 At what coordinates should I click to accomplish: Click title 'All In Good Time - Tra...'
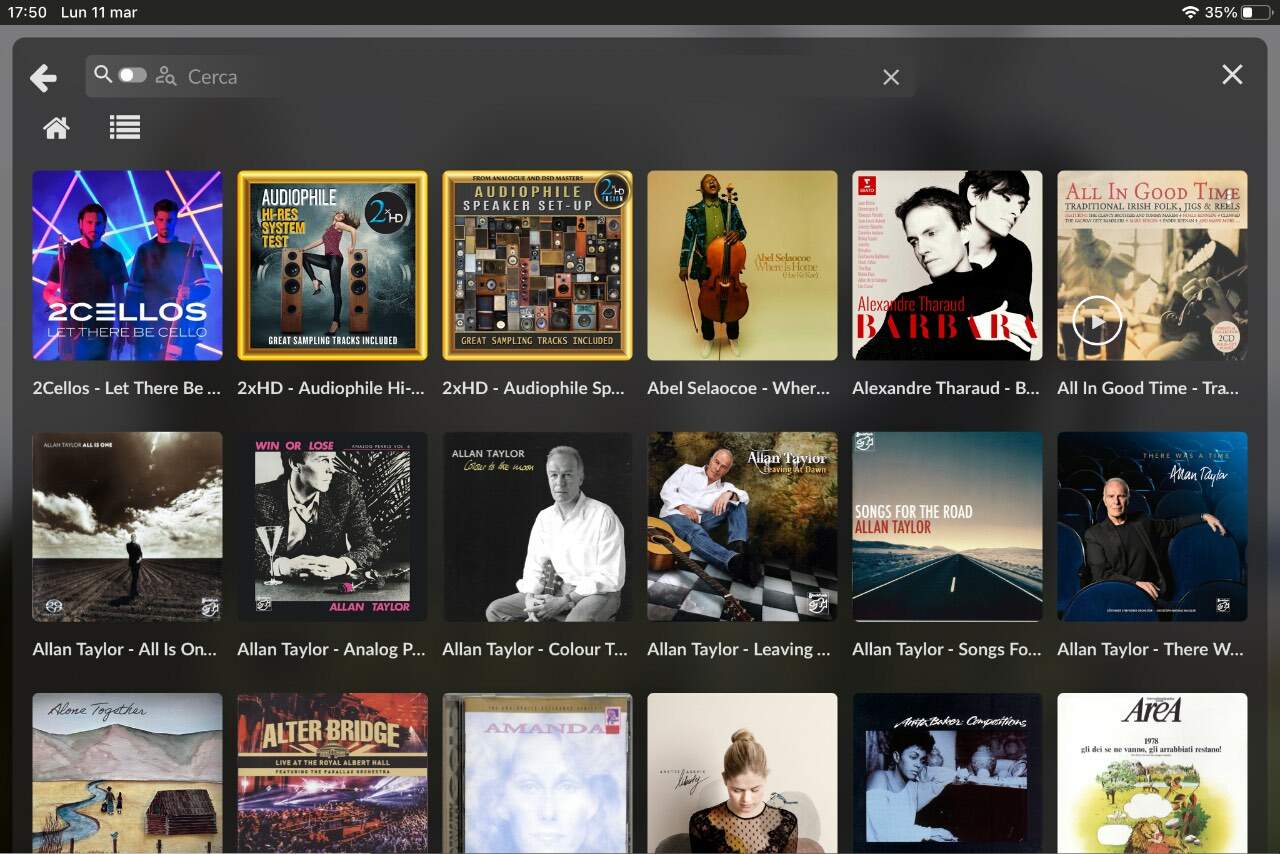(1148, 388)
